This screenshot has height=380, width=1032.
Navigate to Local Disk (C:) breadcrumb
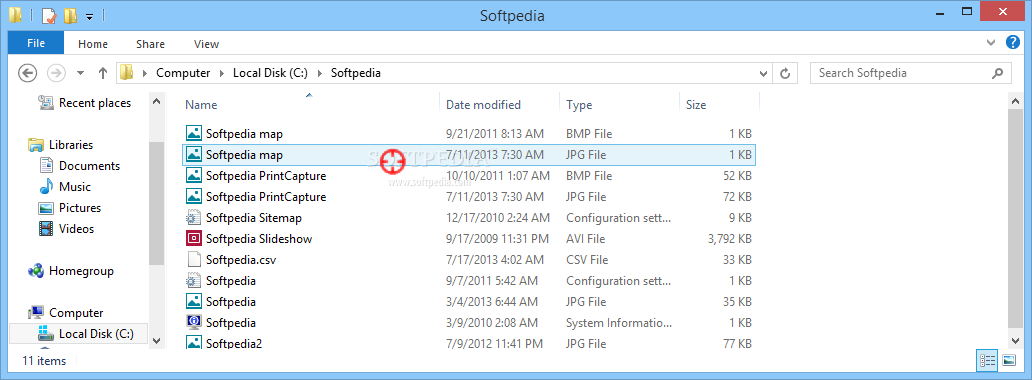270,73
